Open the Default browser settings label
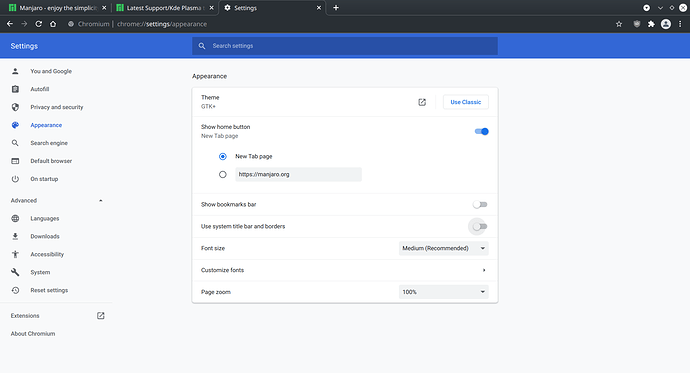The image size is (690, 373). tap(51, 161)
